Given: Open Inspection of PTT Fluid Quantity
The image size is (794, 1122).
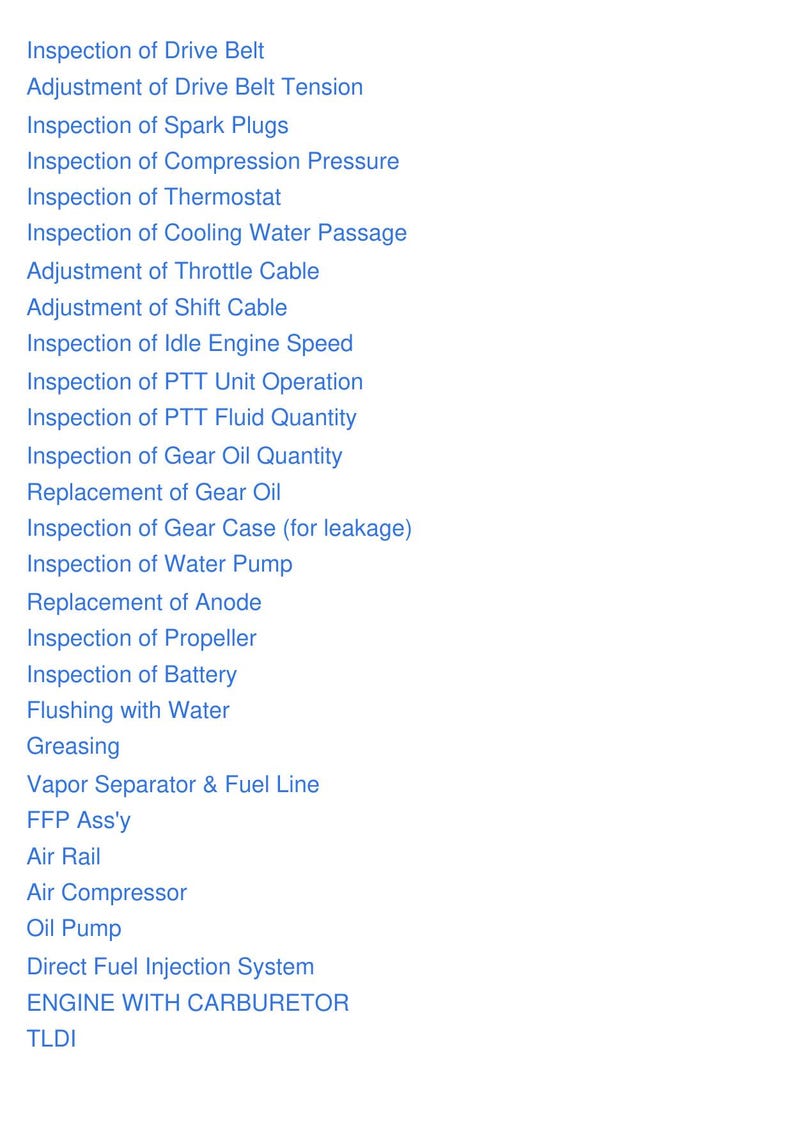Looking at the screenshot, I should [192, 418].
